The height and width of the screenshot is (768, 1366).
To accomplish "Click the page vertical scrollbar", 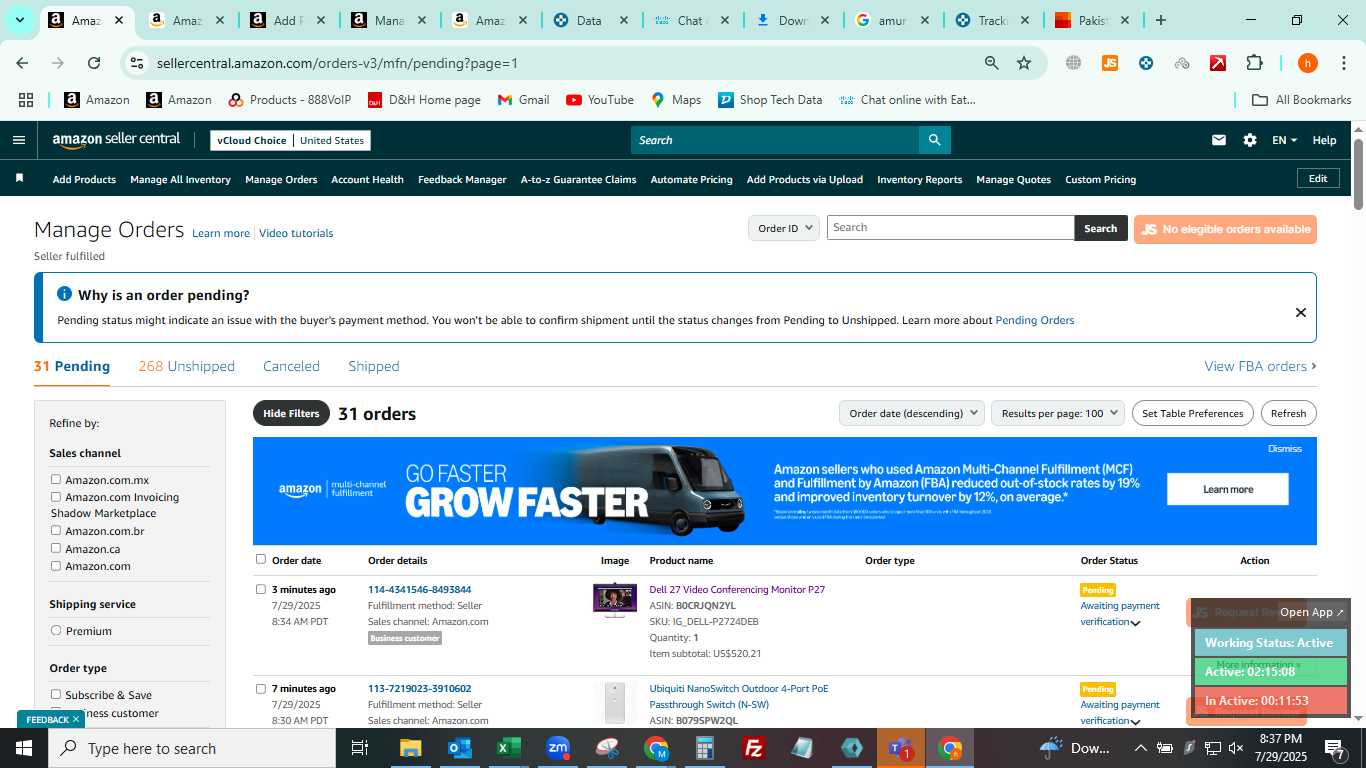I will click(x=1358, y=173).
